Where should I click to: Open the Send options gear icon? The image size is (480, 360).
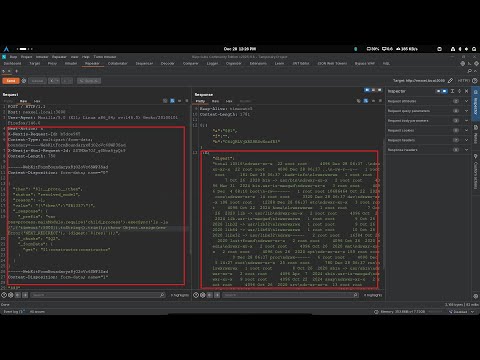click(x=24, y=81)
